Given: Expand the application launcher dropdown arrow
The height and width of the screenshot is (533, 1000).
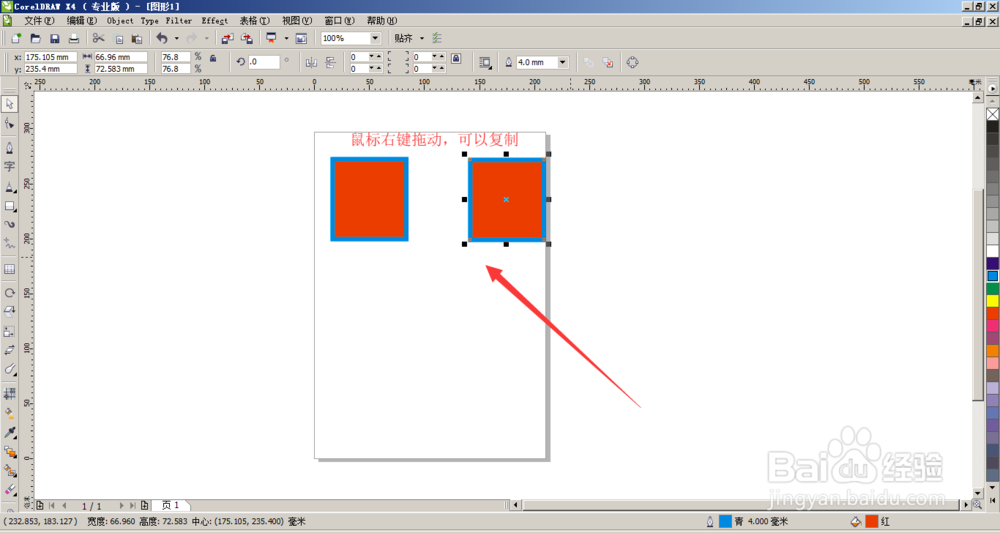Looking at the screenshot, I should point(286,38).
